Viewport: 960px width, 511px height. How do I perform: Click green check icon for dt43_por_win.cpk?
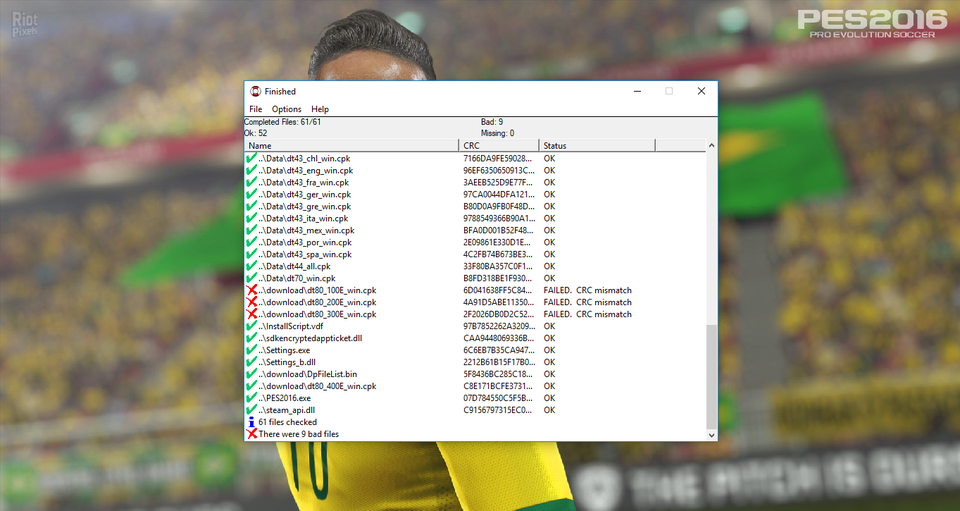(x=252, y=242)
